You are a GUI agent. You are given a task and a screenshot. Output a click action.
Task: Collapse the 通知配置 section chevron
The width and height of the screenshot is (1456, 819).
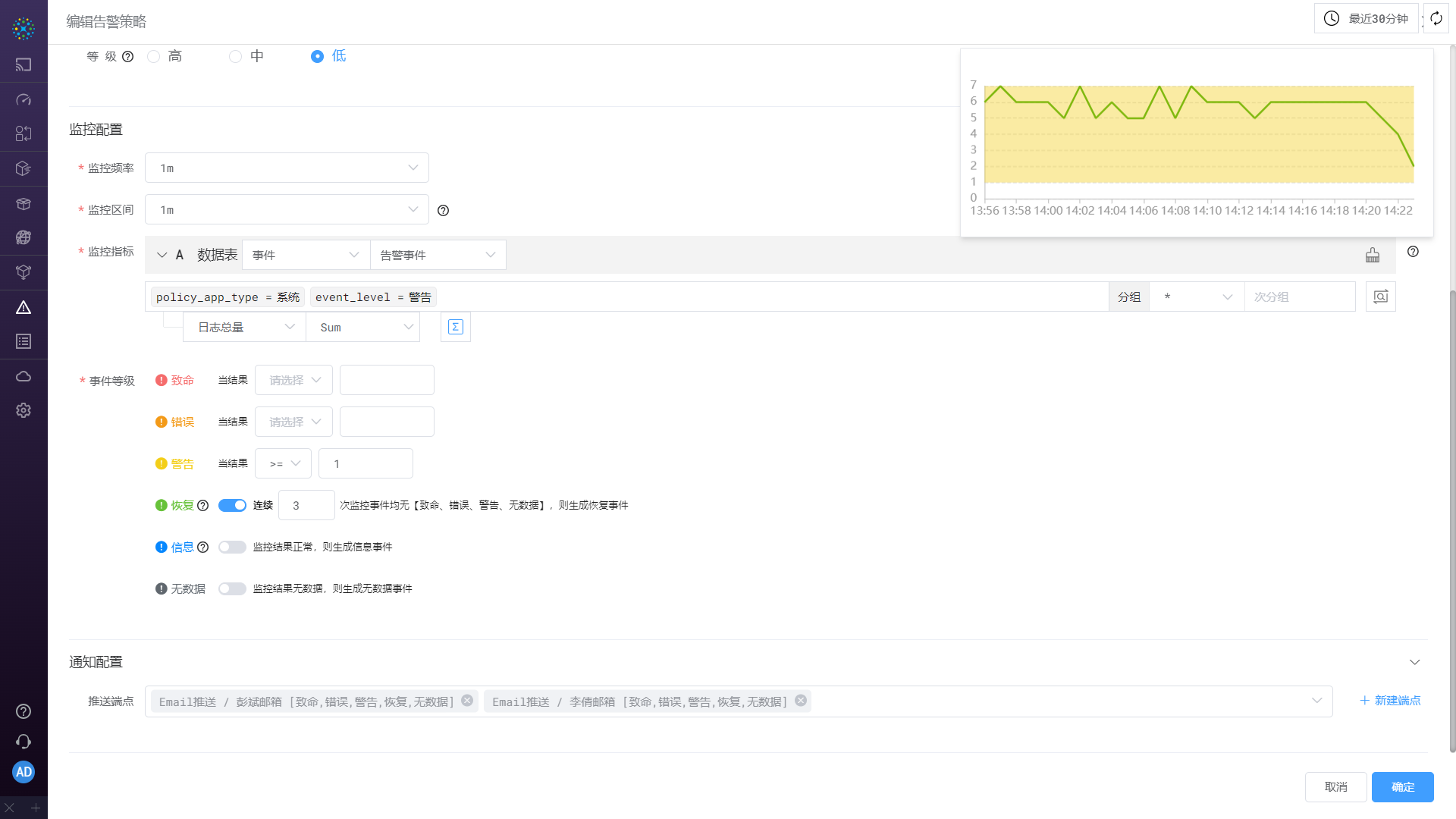[x=1414, y=662]
